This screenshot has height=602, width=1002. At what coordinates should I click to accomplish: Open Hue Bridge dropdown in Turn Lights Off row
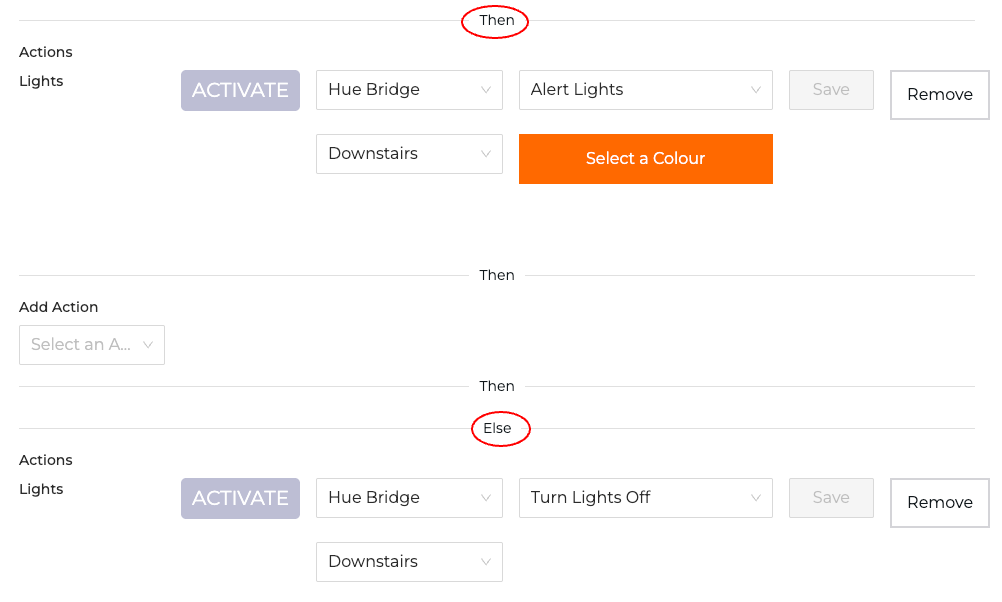pos(409,498)
